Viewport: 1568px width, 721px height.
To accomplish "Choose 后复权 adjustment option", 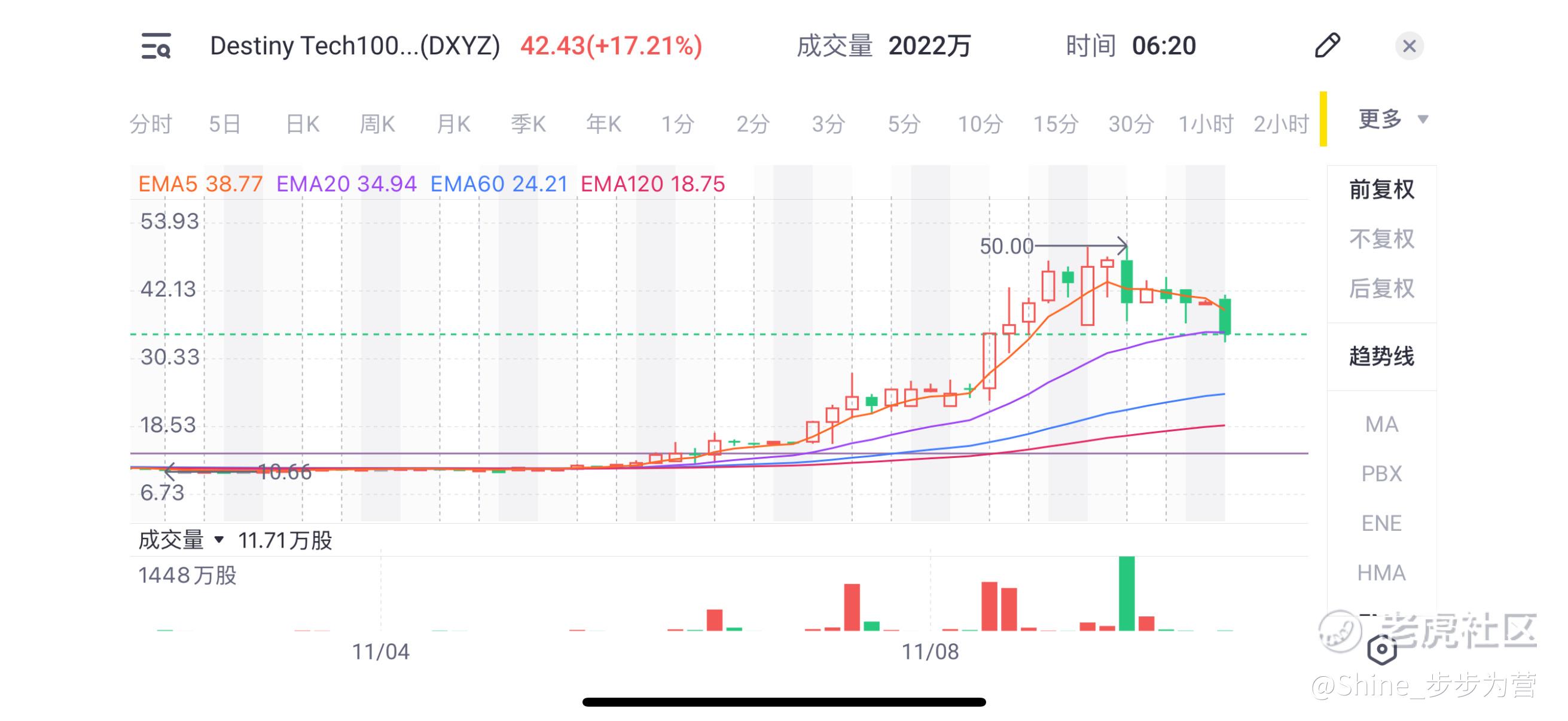I will [1381, 288].
